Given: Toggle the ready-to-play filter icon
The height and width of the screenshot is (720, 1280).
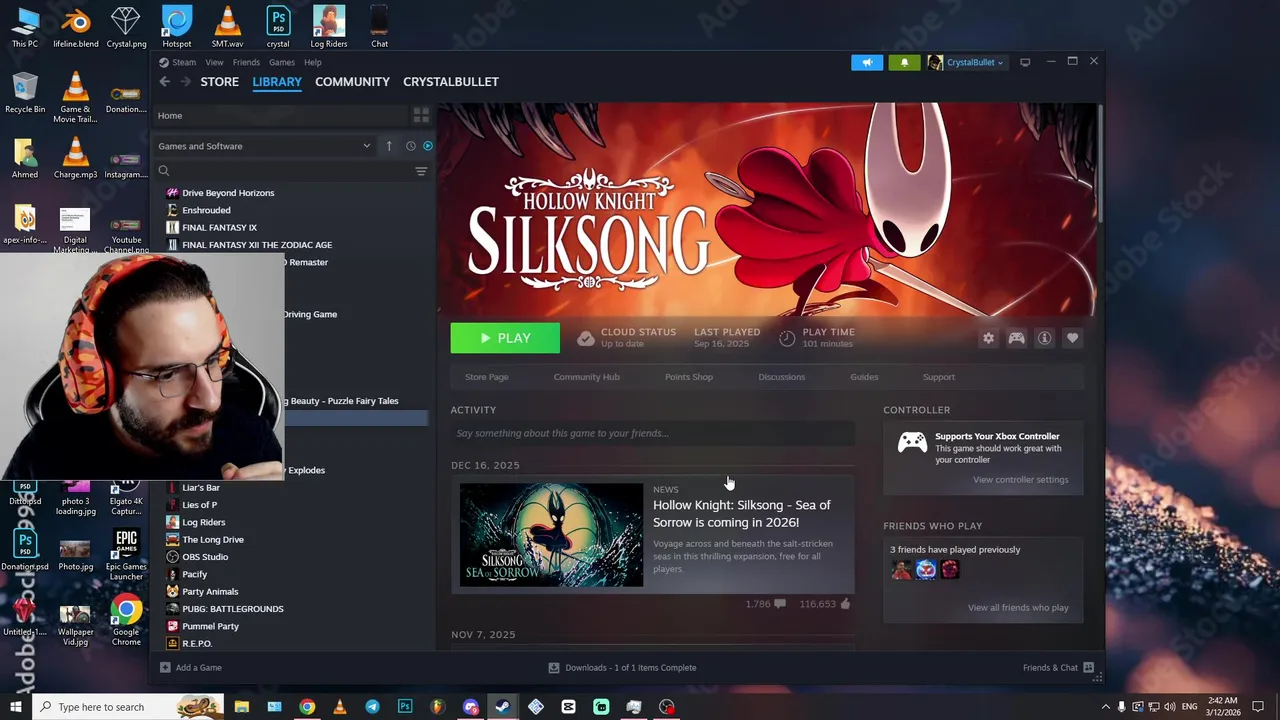Looking at the screenshot, I should (428, 146).
